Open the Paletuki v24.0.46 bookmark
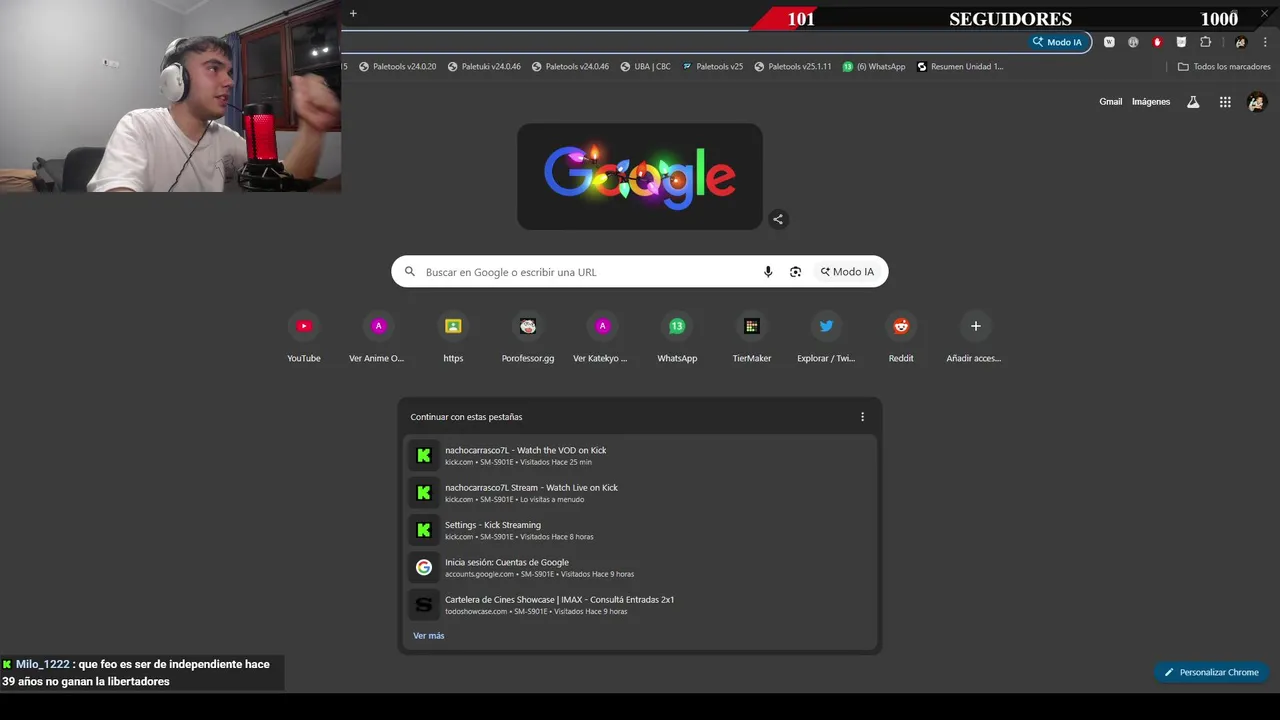The image size is (1280, 720). point(484,67)
